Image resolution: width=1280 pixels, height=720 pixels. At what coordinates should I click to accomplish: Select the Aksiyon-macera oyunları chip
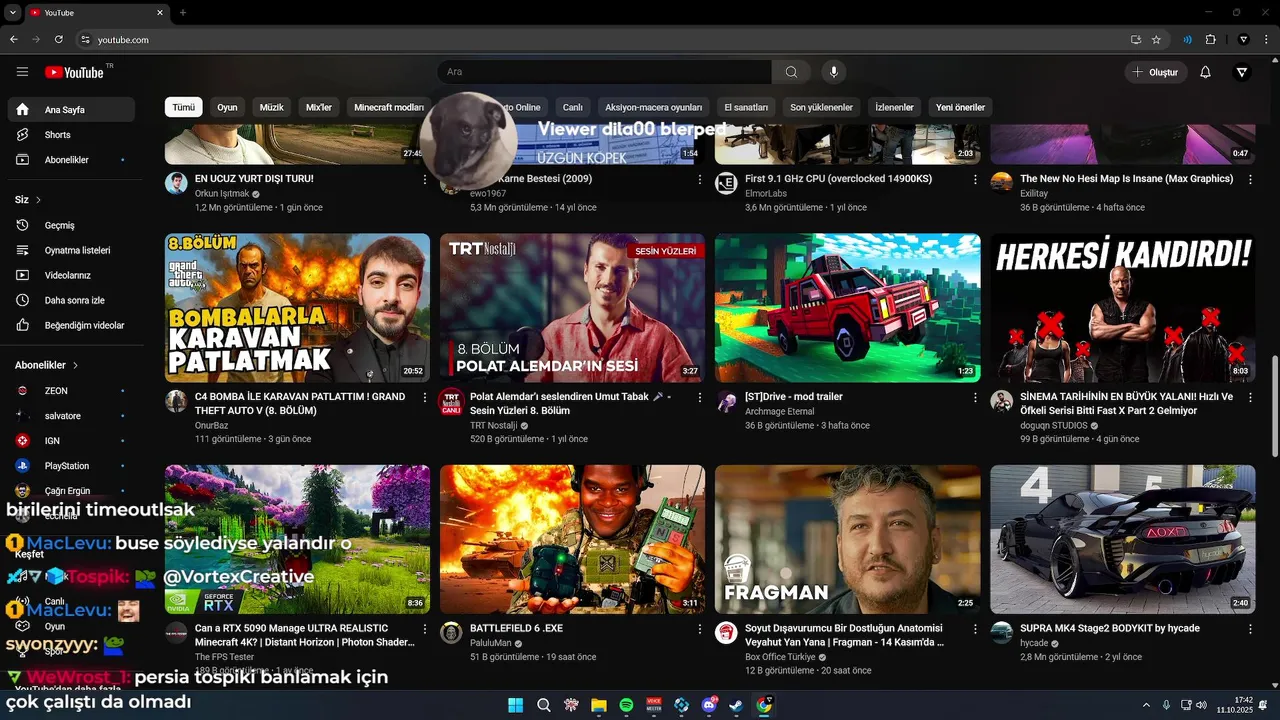coord(654,107)
